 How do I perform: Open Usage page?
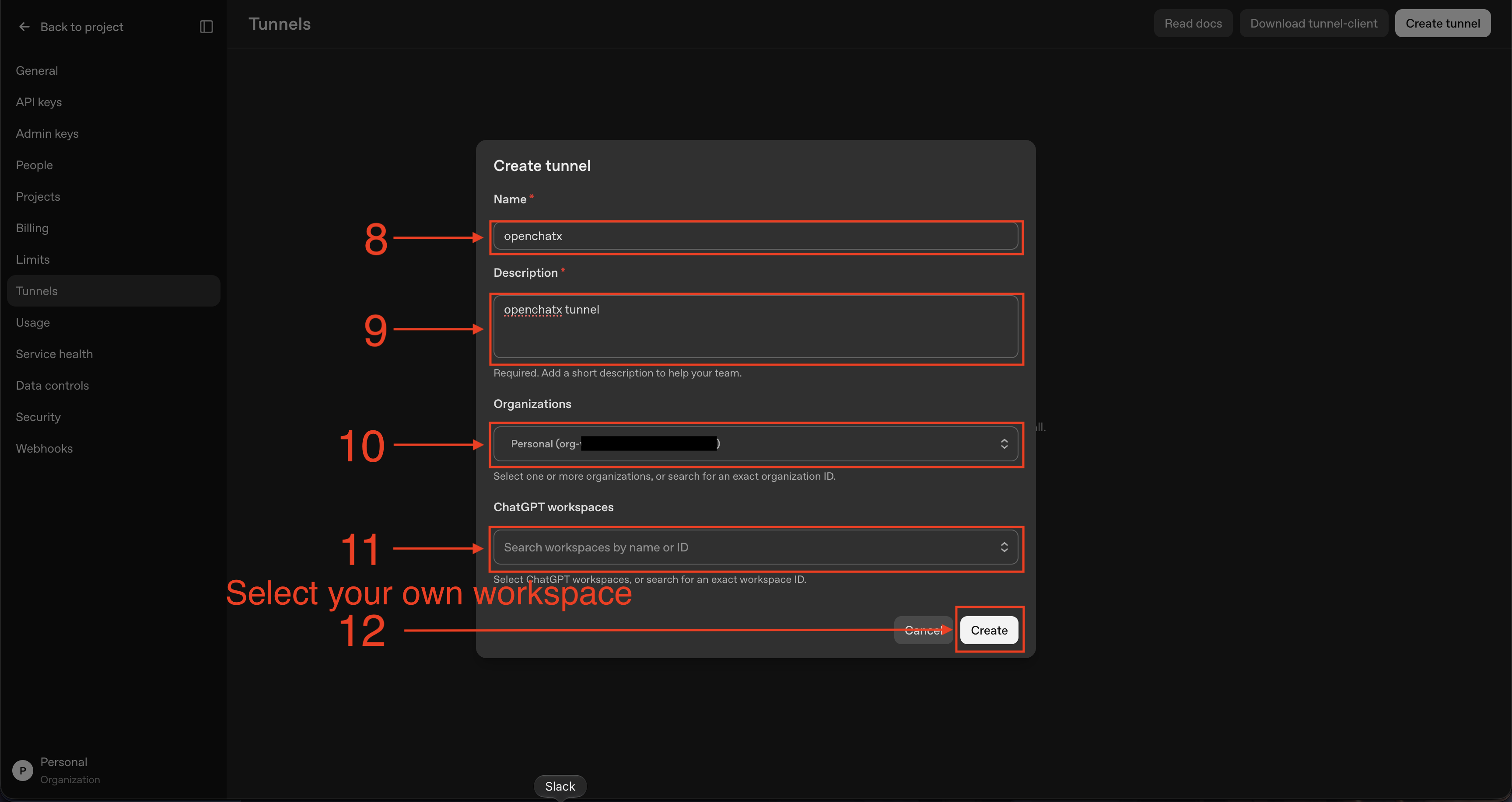33,323
